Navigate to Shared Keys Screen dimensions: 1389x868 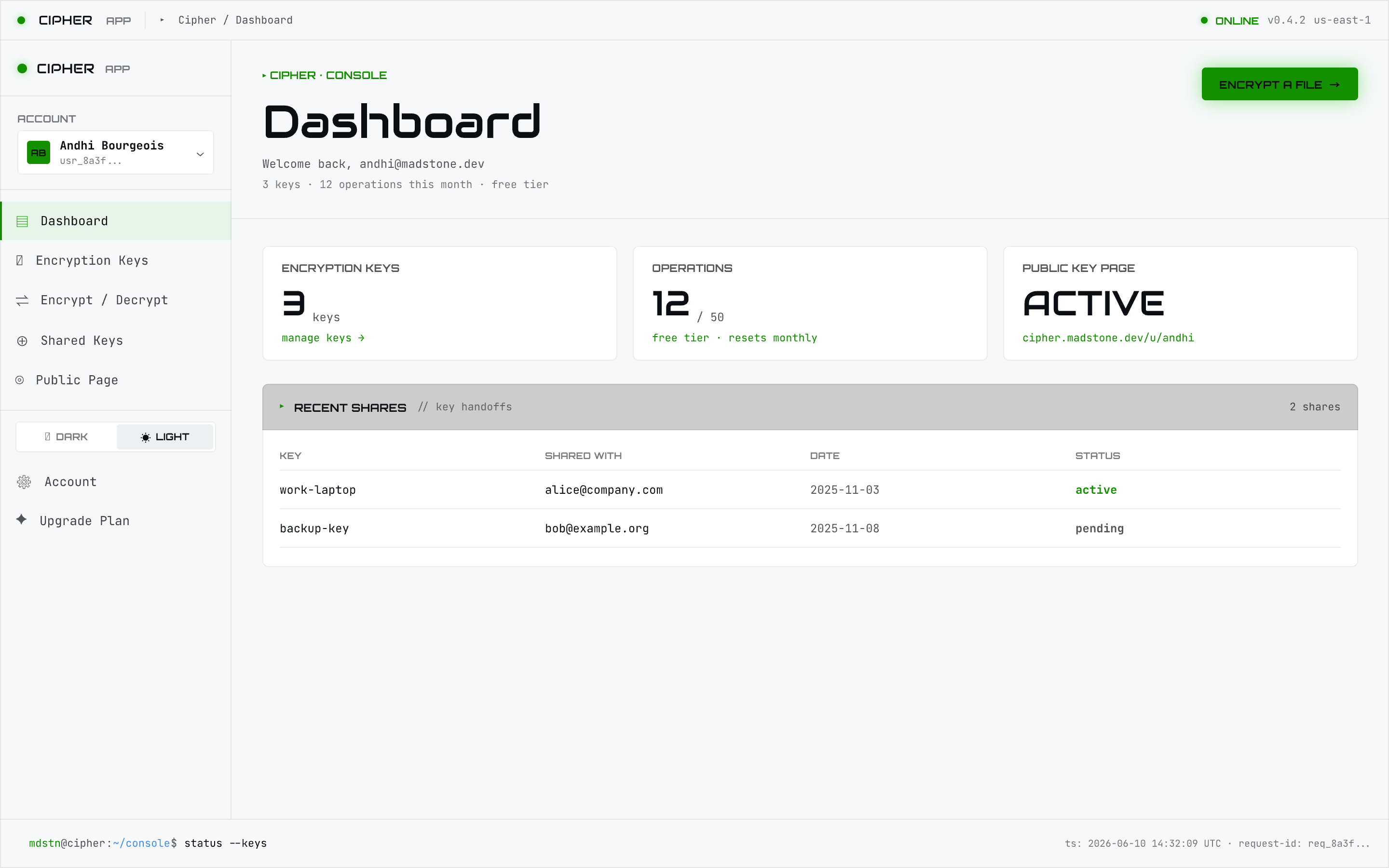[116, 341]
